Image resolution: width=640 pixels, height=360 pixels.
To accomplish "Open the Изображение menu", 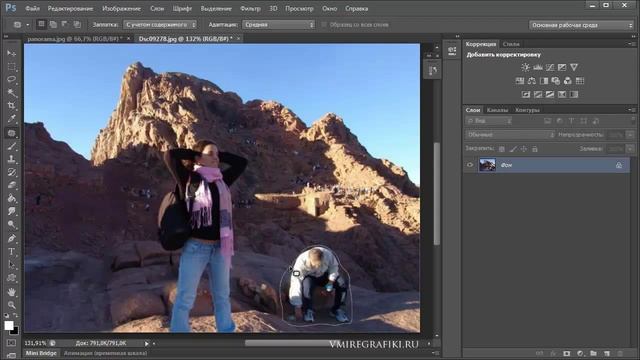I will pos(121,9).
